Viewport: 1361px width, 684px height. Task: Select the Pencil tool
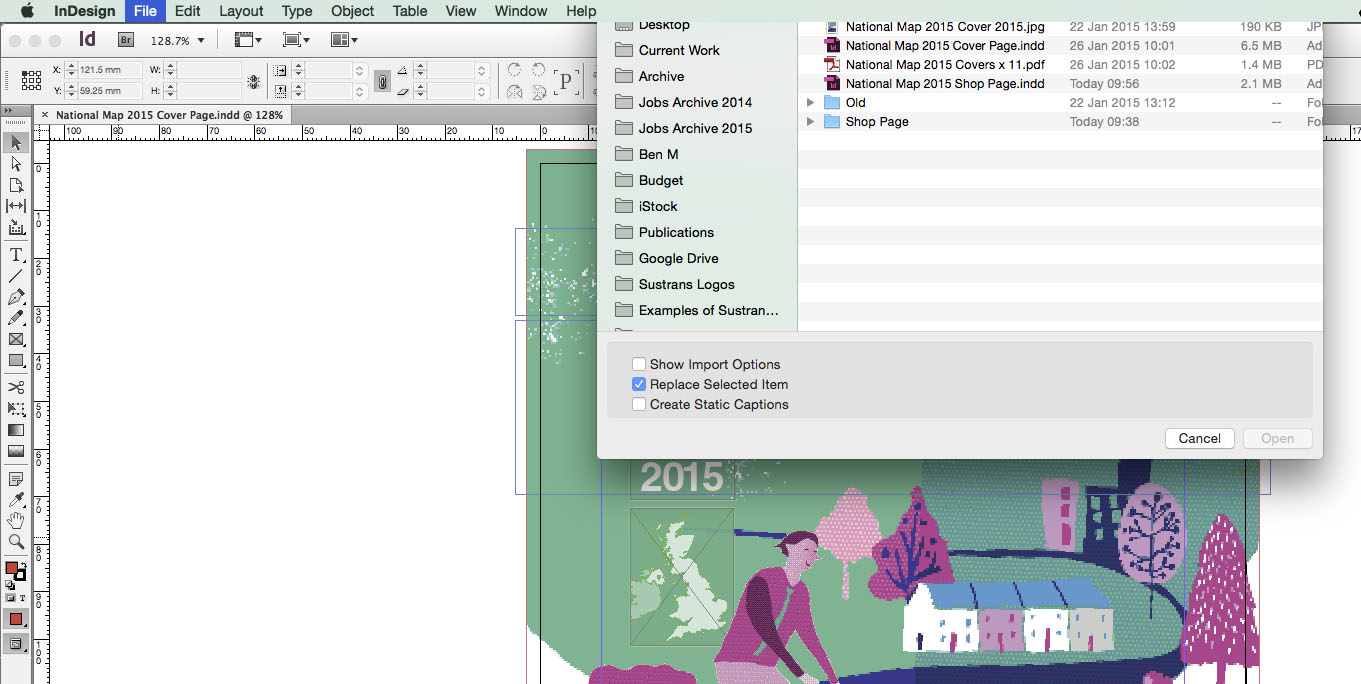click(16, 318)
